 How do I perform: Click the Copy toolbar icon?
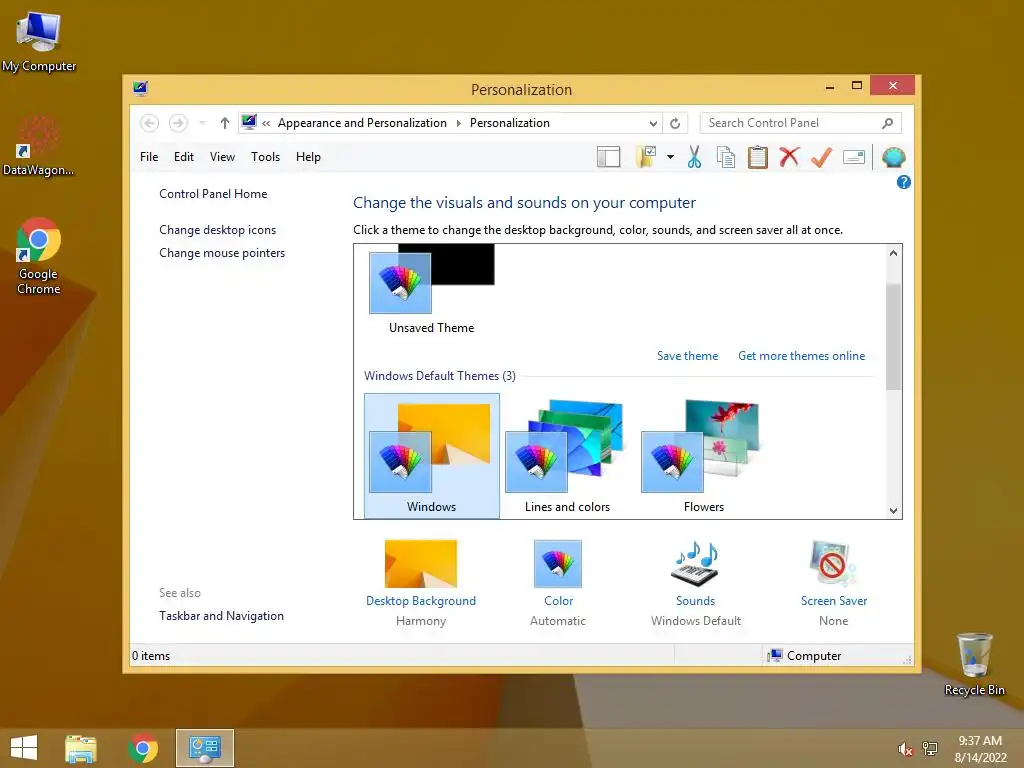726,157
